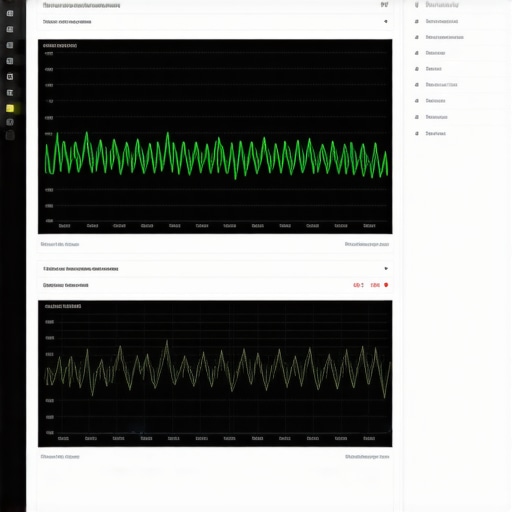This screenshot has width=512, height=512.
Task: Select the sidebar icon directly below the yellow one
Action: [10, 122]
